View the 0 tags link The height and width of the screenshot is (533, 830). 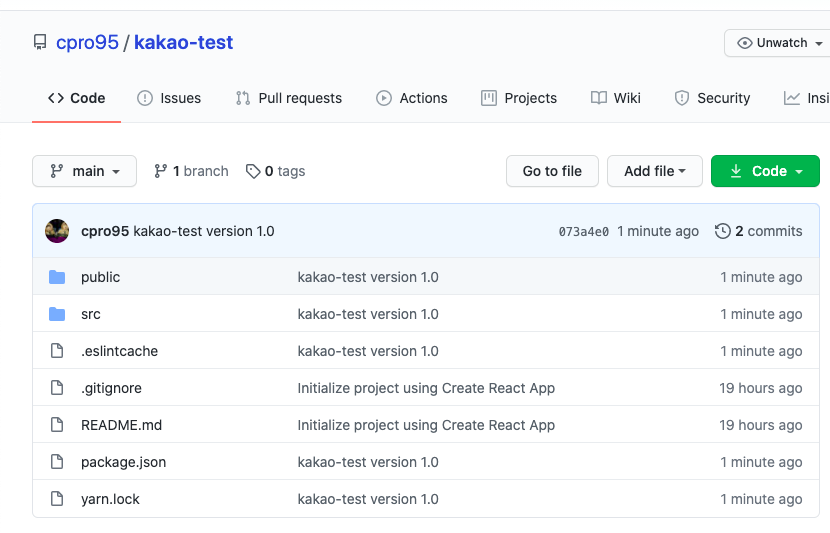pos(276,171)
